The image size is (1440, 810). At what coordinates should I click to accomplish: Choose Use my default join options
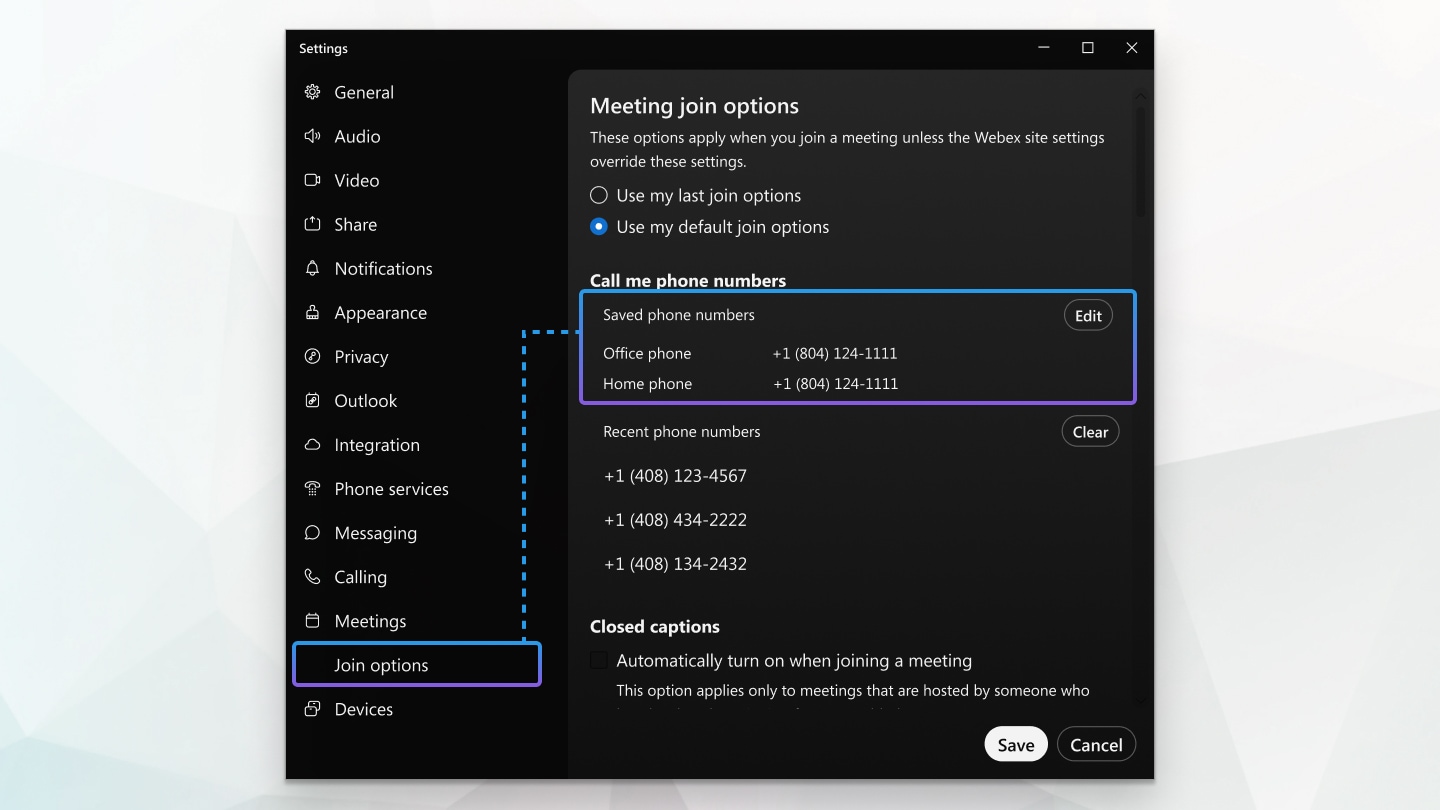[599, 227]
